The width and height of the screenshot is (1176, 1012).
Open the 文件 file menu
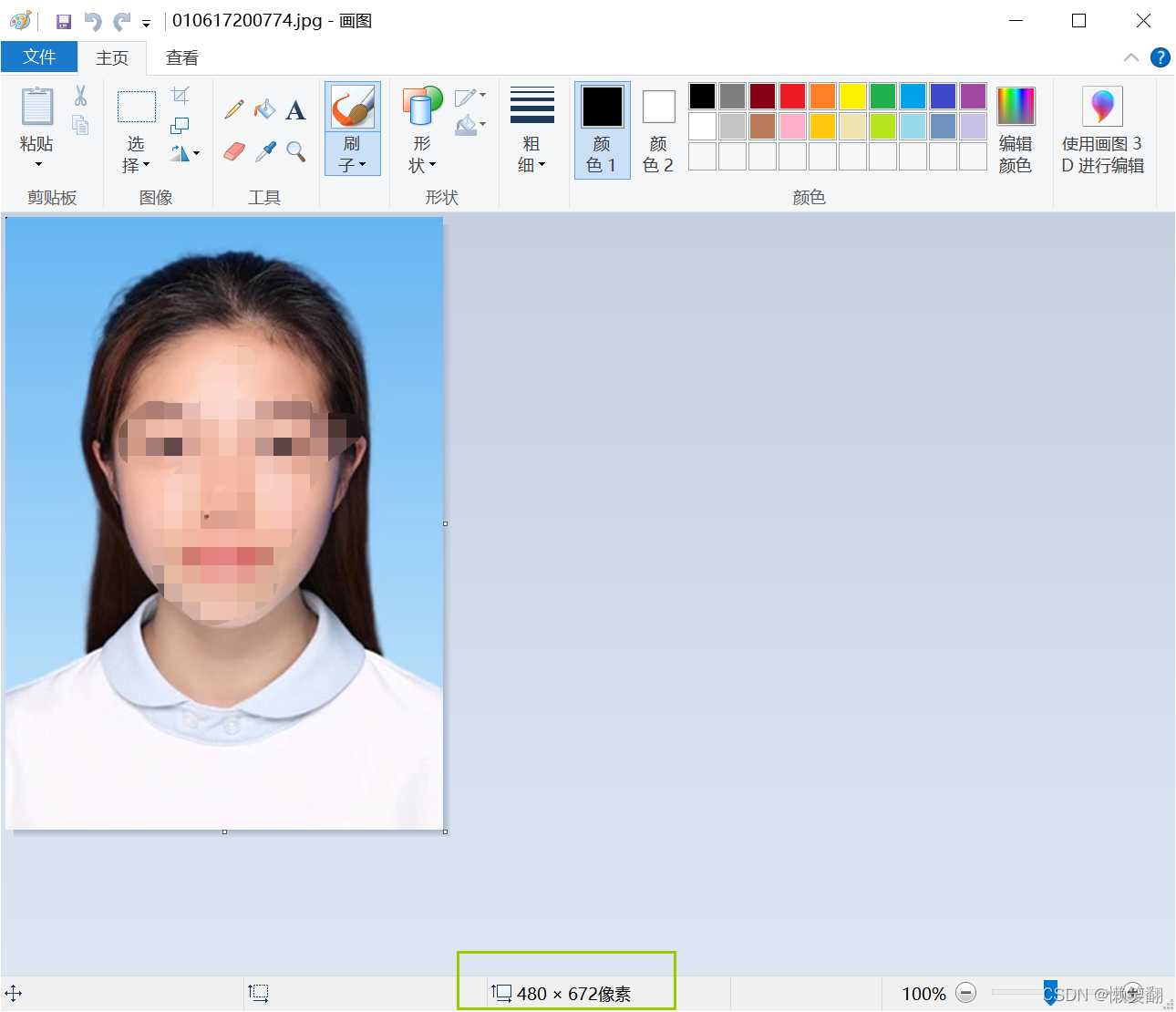39,57
